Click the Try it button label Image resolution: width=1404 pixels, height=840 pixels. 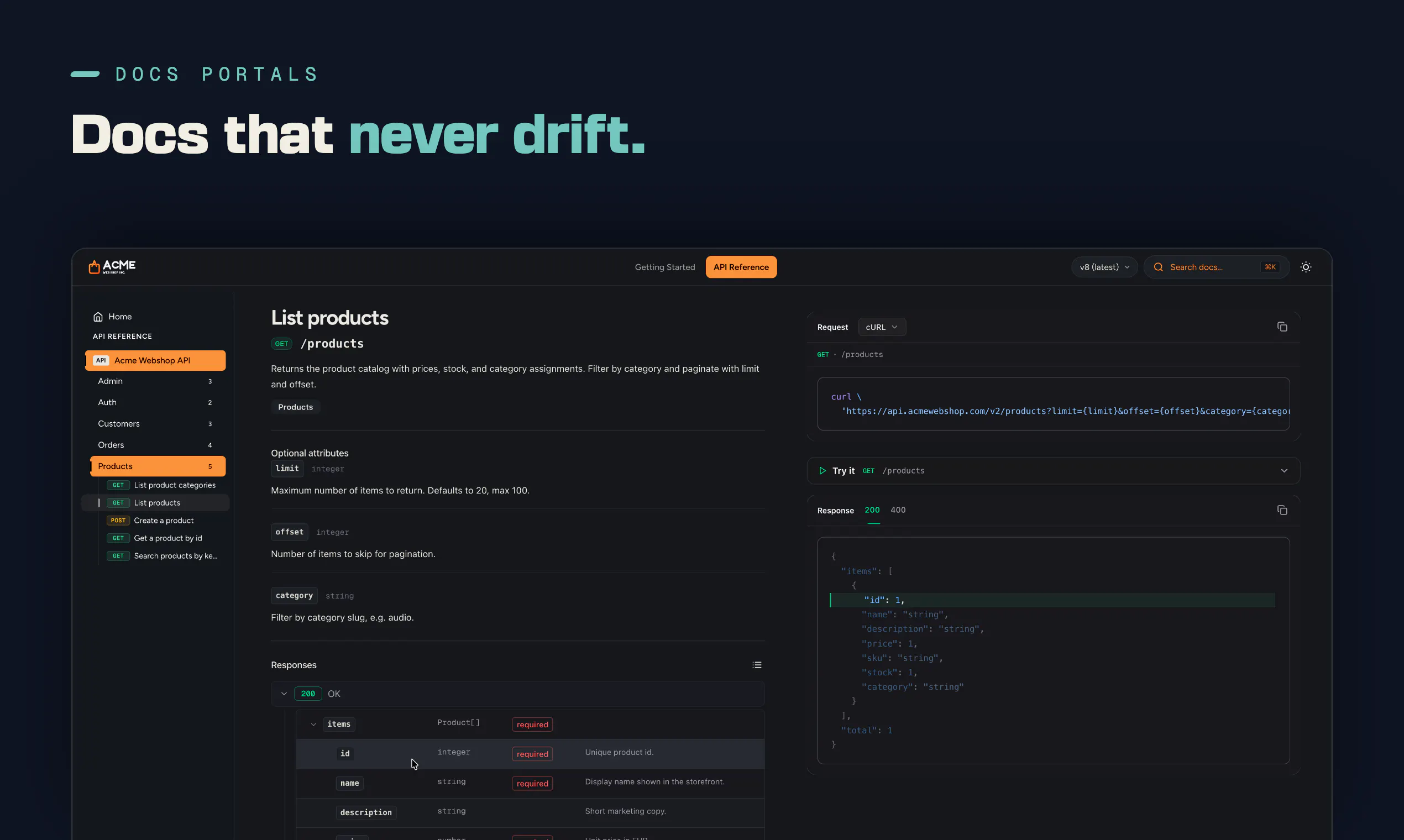click(x=844, y=471)
